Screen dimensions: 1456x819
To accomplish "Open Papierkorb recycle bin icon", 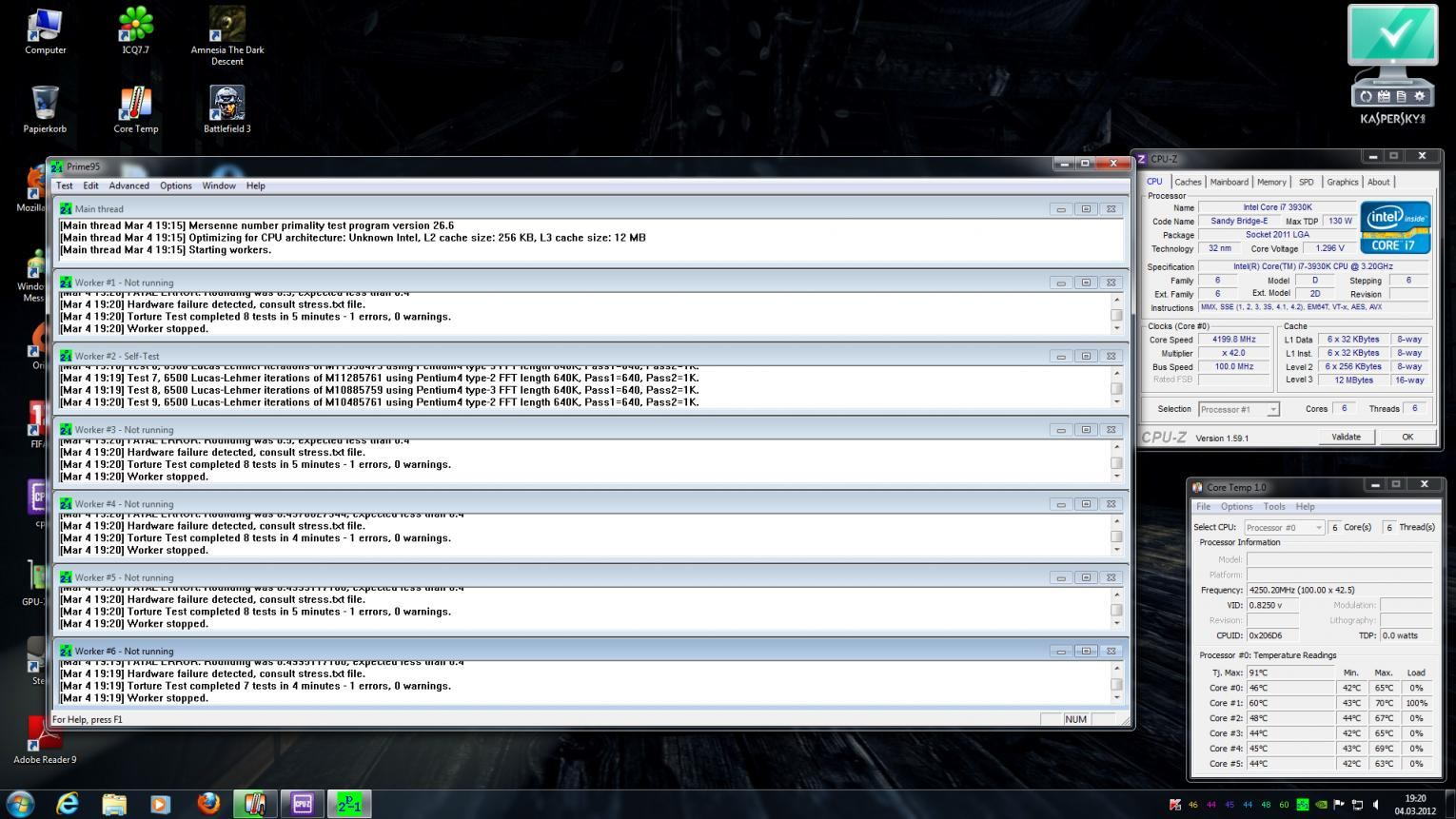I will coord(45,108).
